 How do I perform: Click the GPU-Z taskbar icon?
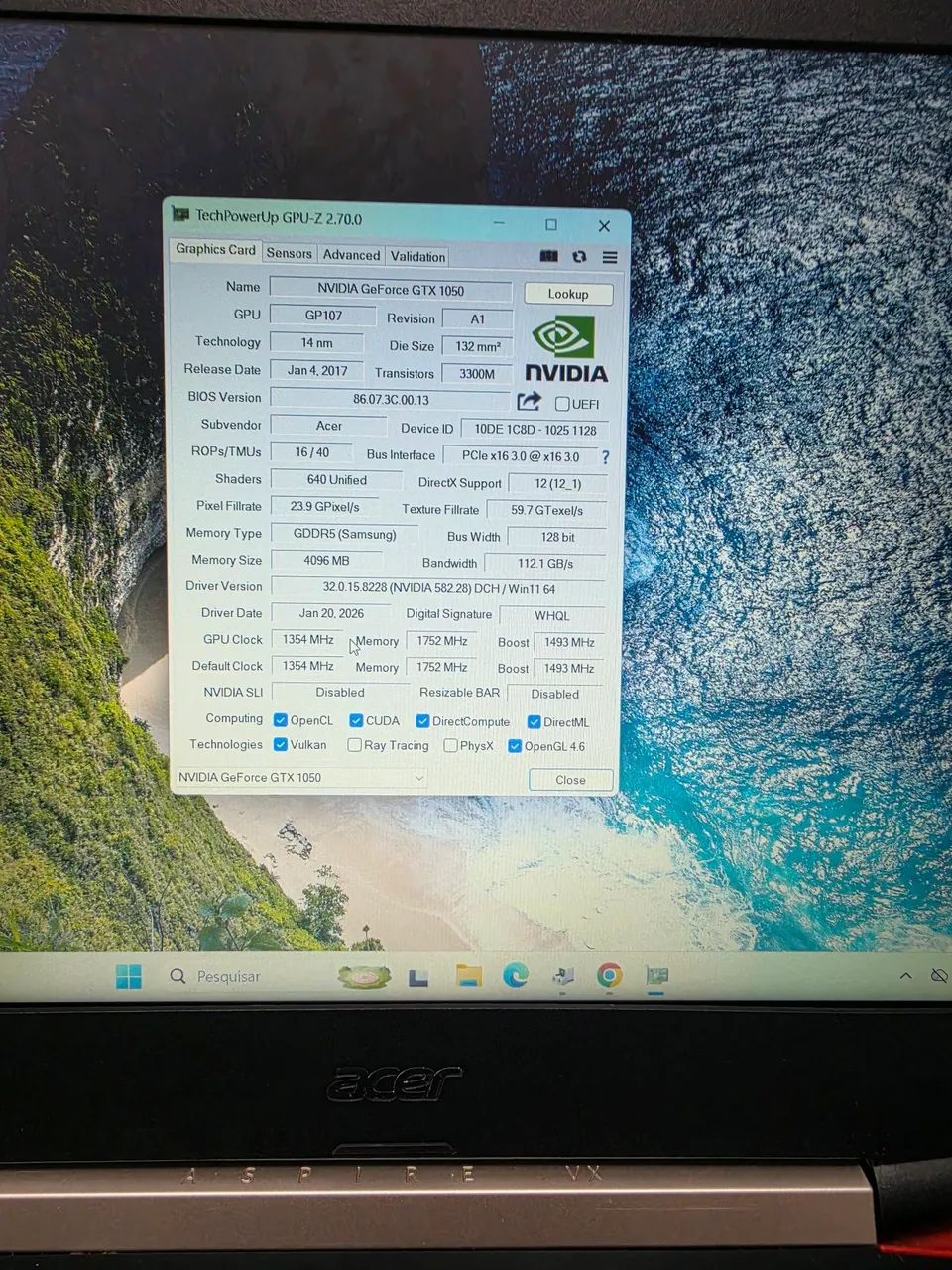[x=656, y=976]
